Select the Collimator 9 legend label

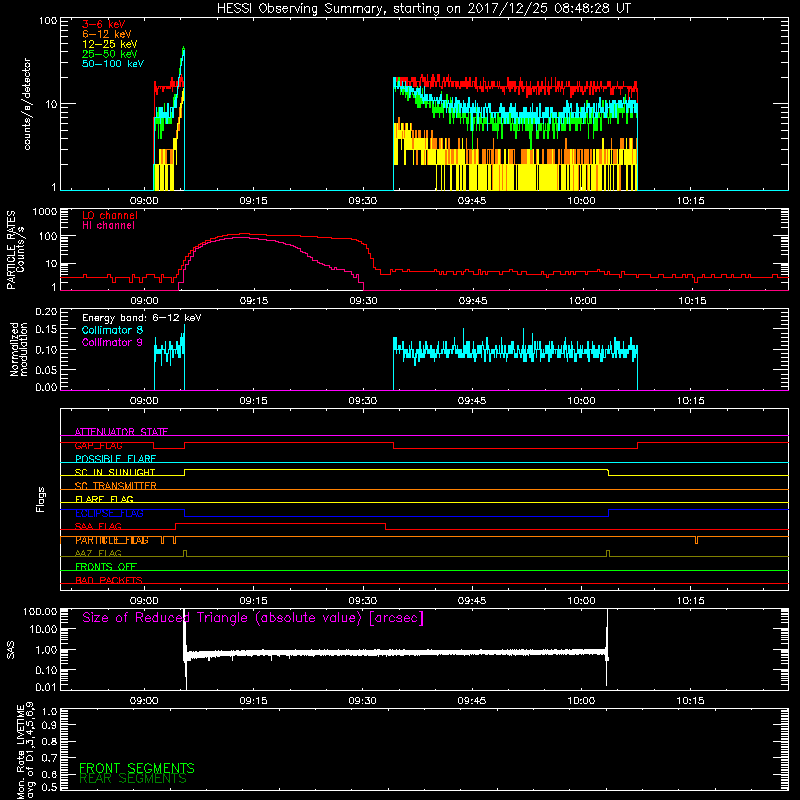click(x=112, y=342)
